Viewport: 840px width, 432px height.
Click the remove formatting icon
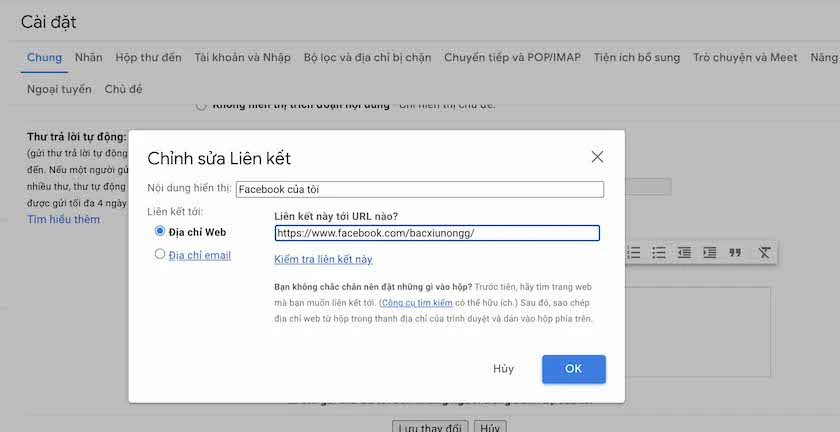(764, 253)
